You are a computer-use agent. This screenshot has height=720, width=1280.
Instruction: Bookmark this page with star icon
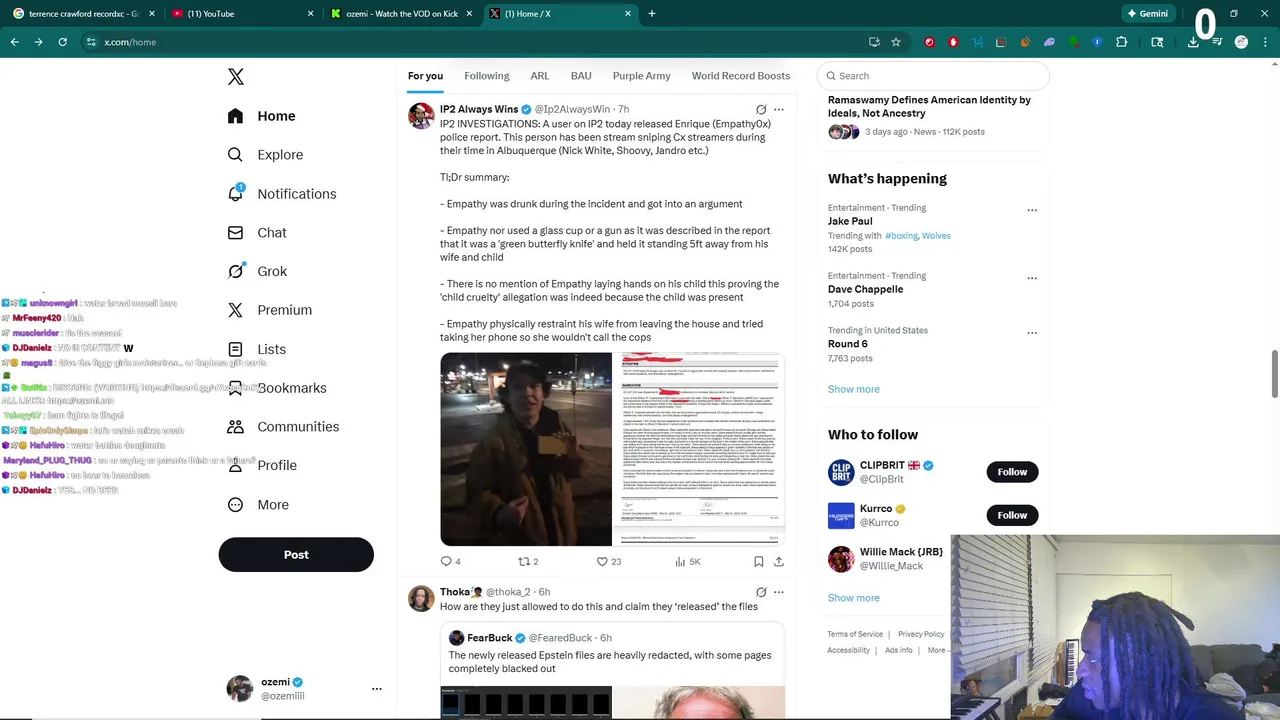[x=896, y=42]
